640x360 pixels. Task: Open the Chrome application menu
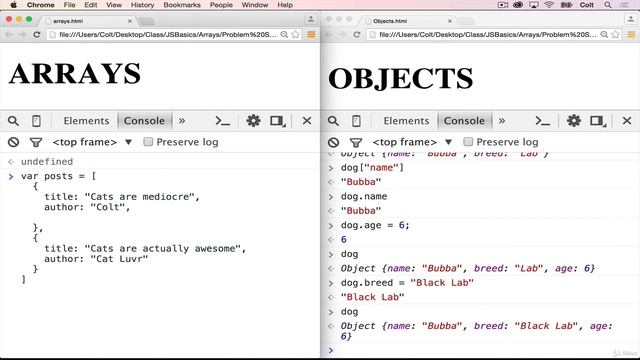pos(40,5)
